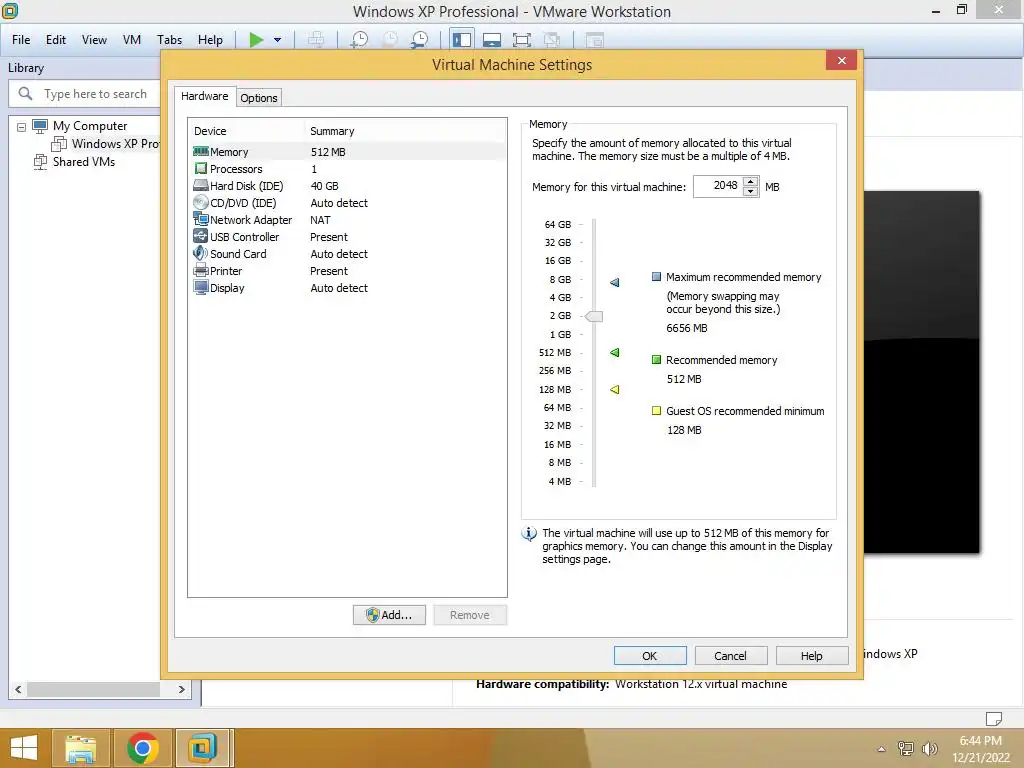The image size is (1024, 768).
Task: Collapse the My Computer tree node
Action: [x=21, y=127]
